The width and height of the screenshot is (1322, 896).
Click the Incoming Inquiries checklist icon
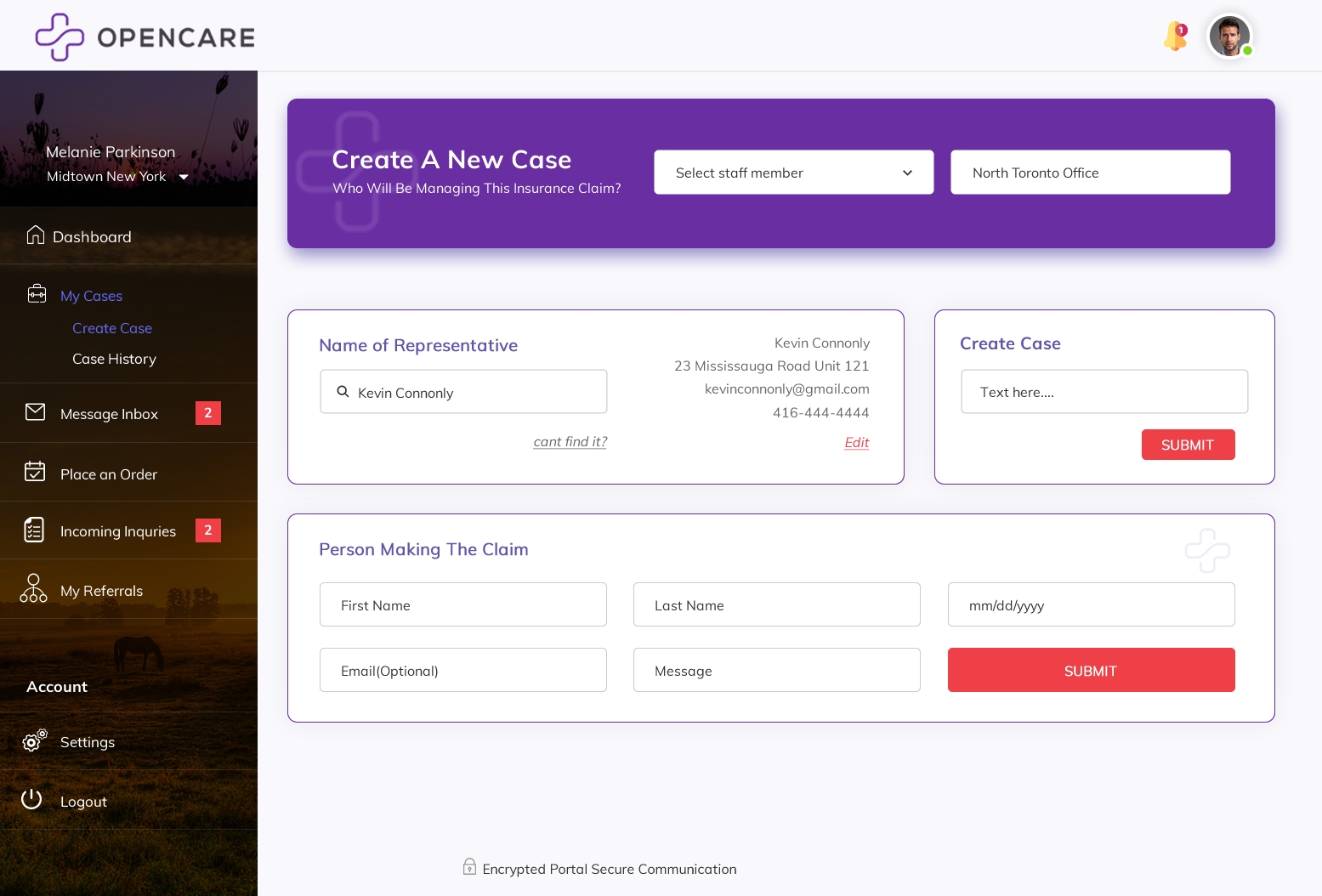34,530
